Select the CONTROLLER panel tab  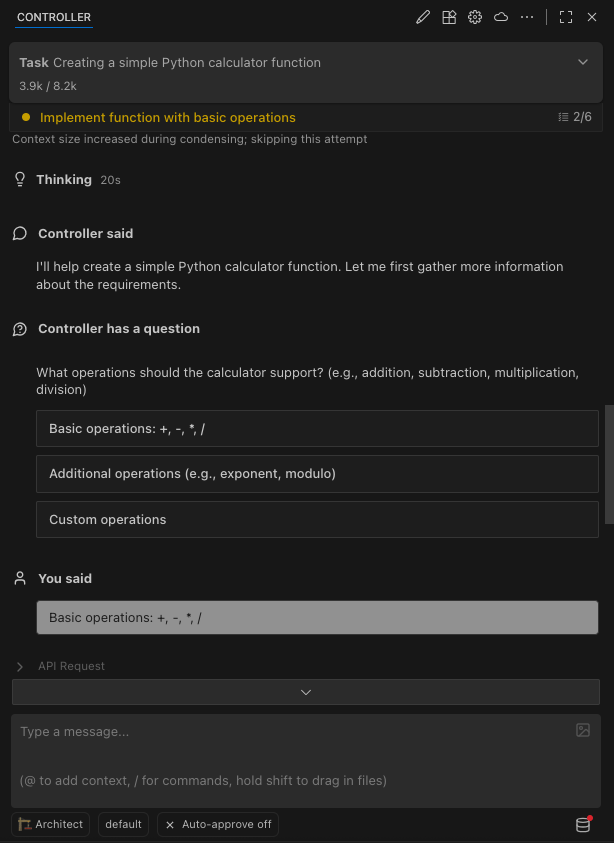click(x=54, y=17)
